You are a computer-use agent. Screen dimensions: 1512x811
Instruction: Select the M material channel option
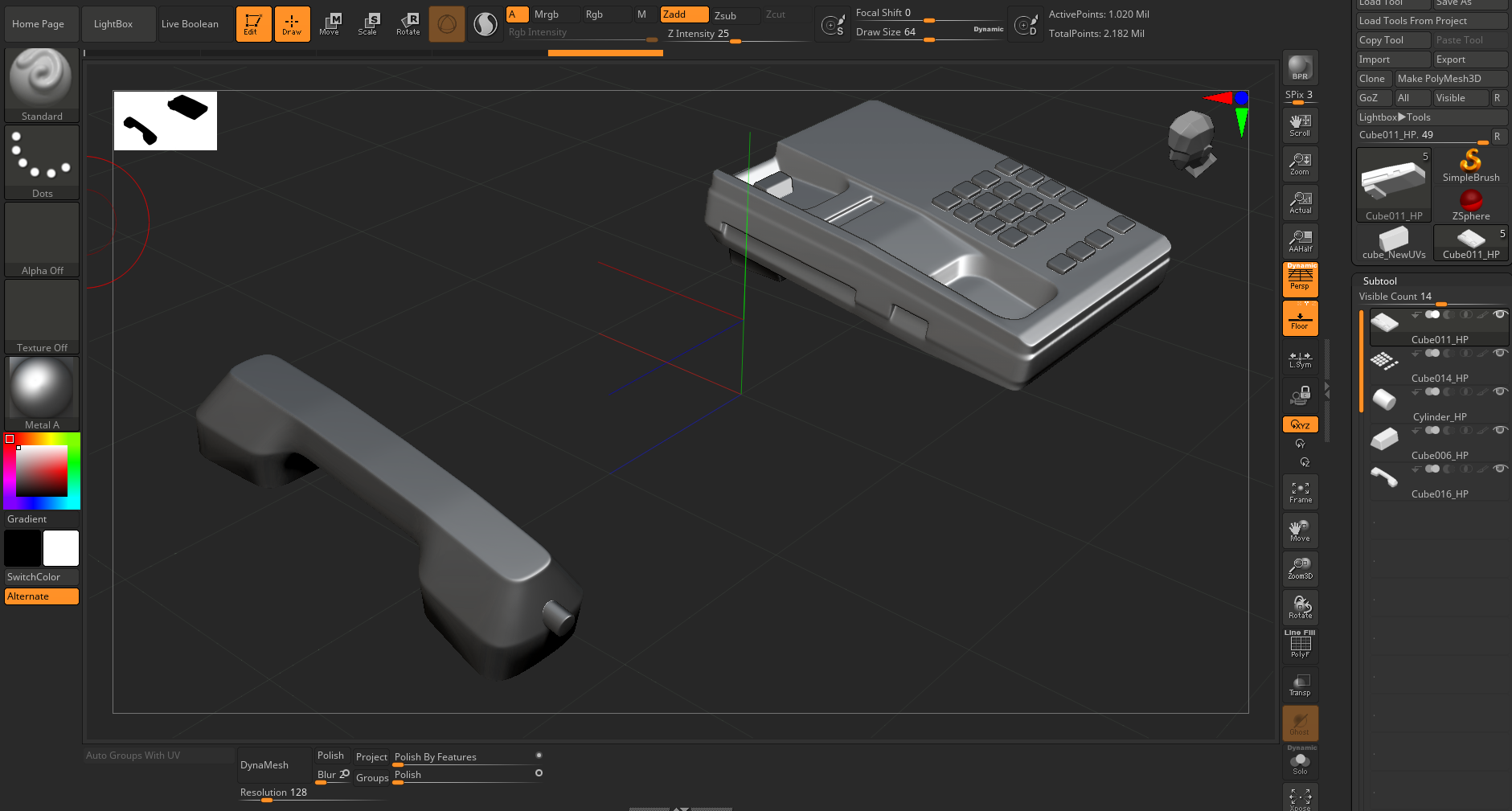pos(645,14)
